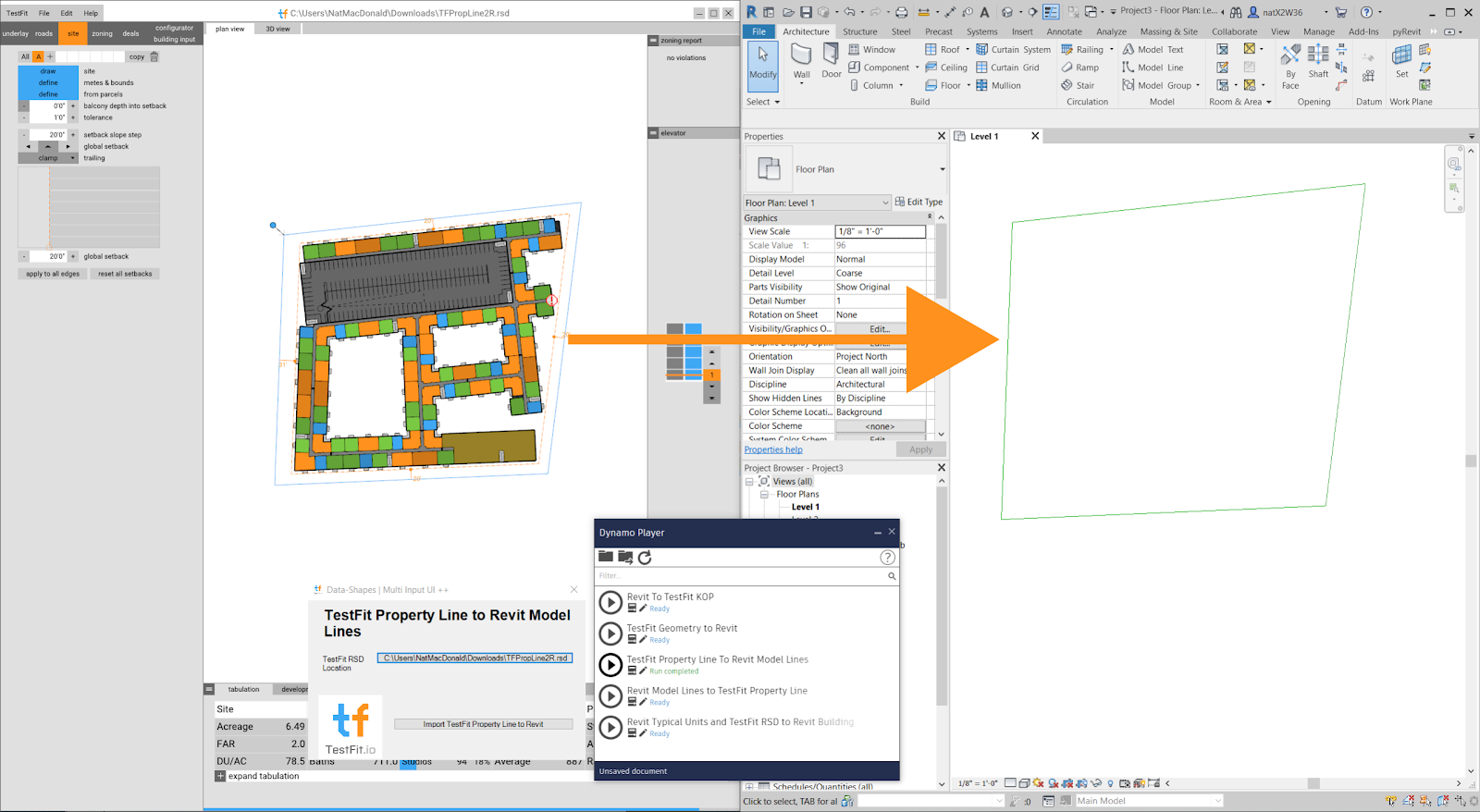The width and height of the screenshot is (1480, 812).
Task: Select Level 1 in the Project Browser
Action: (805, 507)
